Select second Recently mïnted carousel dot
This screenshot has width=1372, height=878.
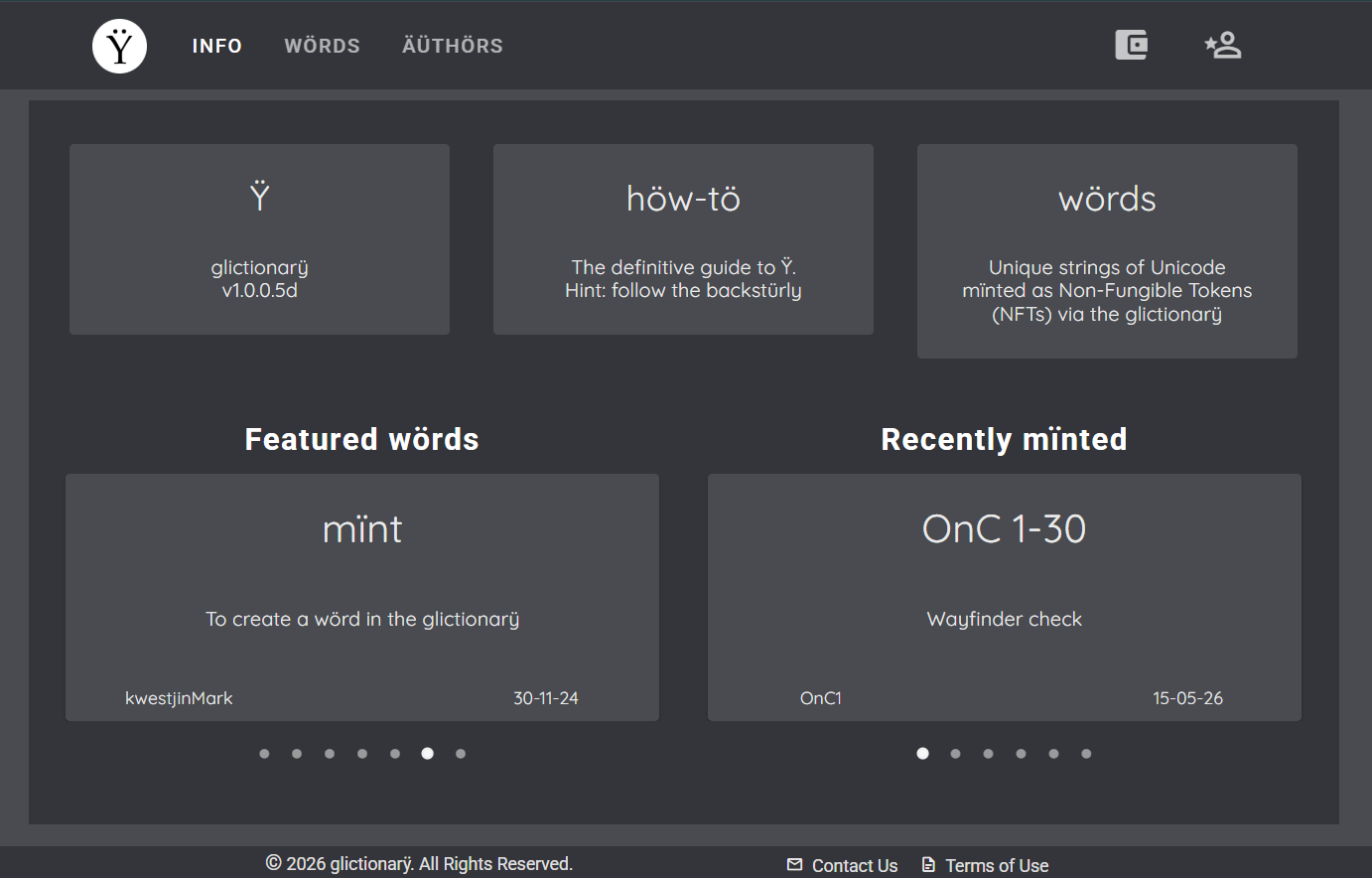(x=955, y=754)
